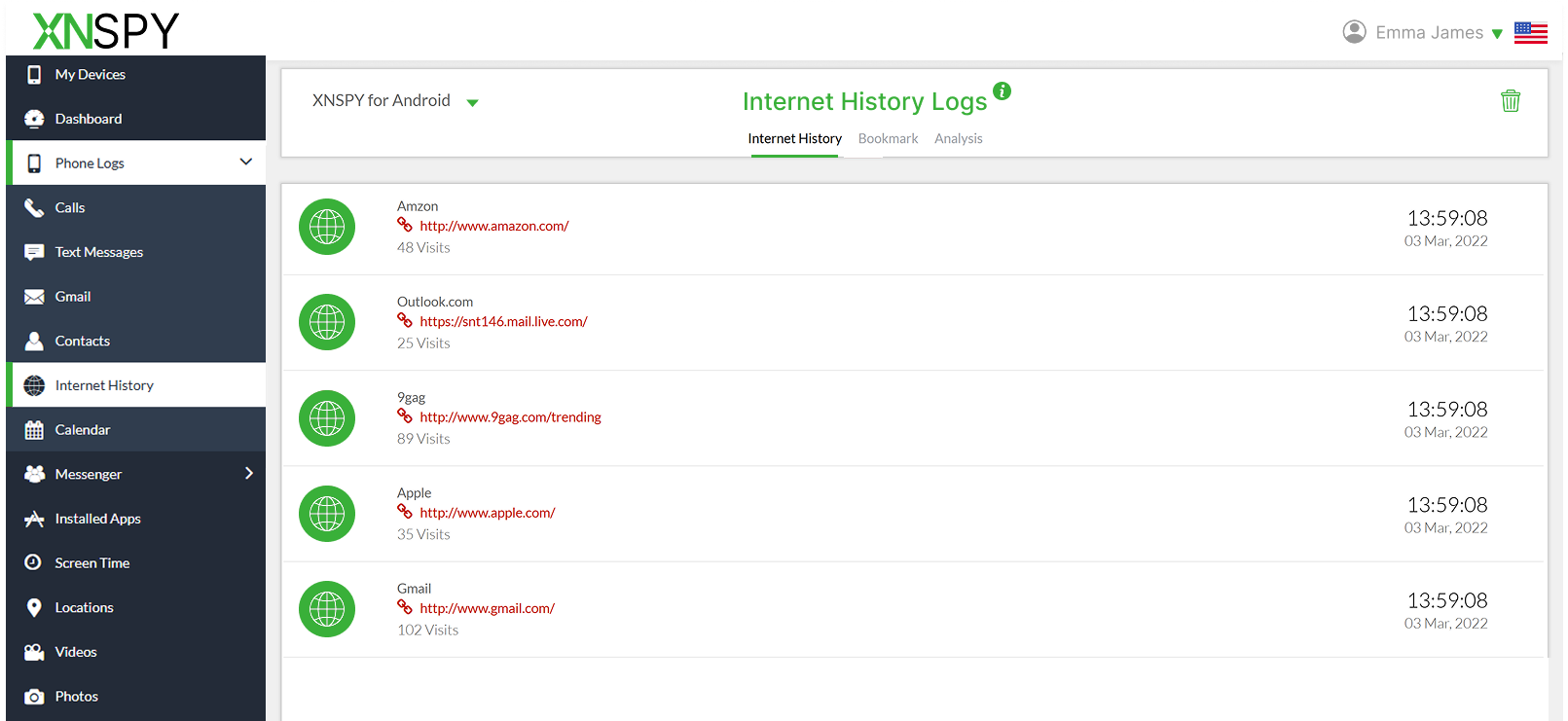Click the Photos camera icon

[34, 697]
